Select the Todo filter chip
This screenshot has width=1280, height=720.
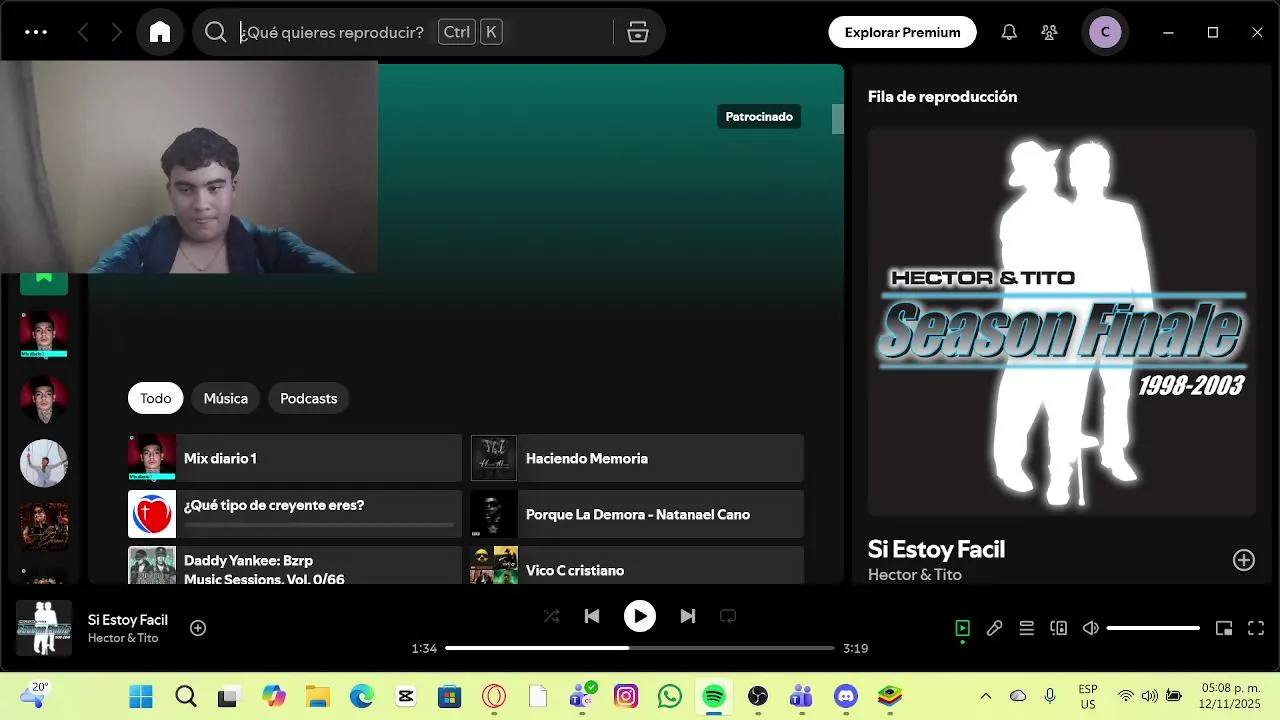tap(155, 398)
